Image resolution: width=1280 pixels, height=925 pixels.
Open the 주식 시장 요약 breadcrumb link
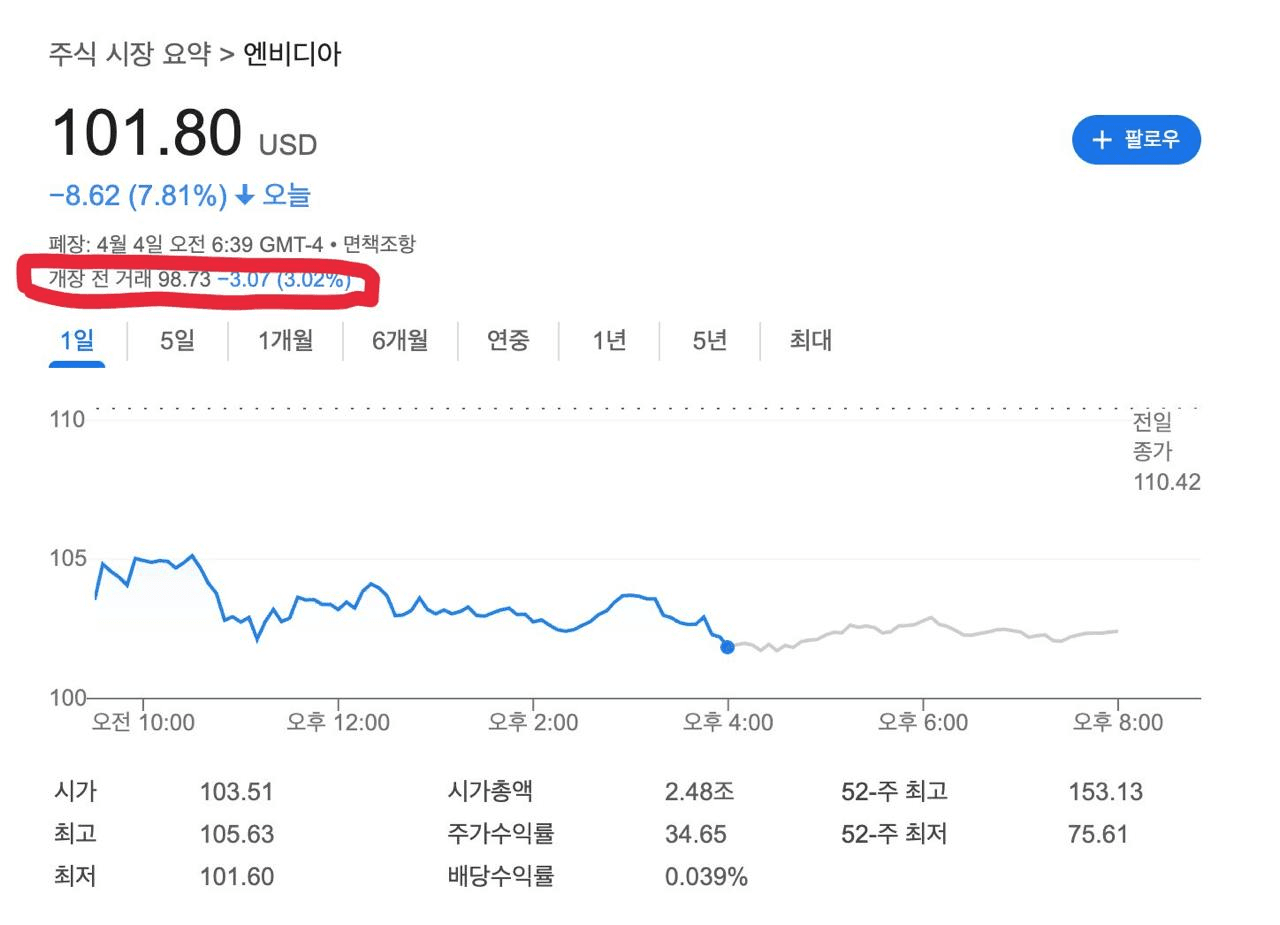(129, 54)
